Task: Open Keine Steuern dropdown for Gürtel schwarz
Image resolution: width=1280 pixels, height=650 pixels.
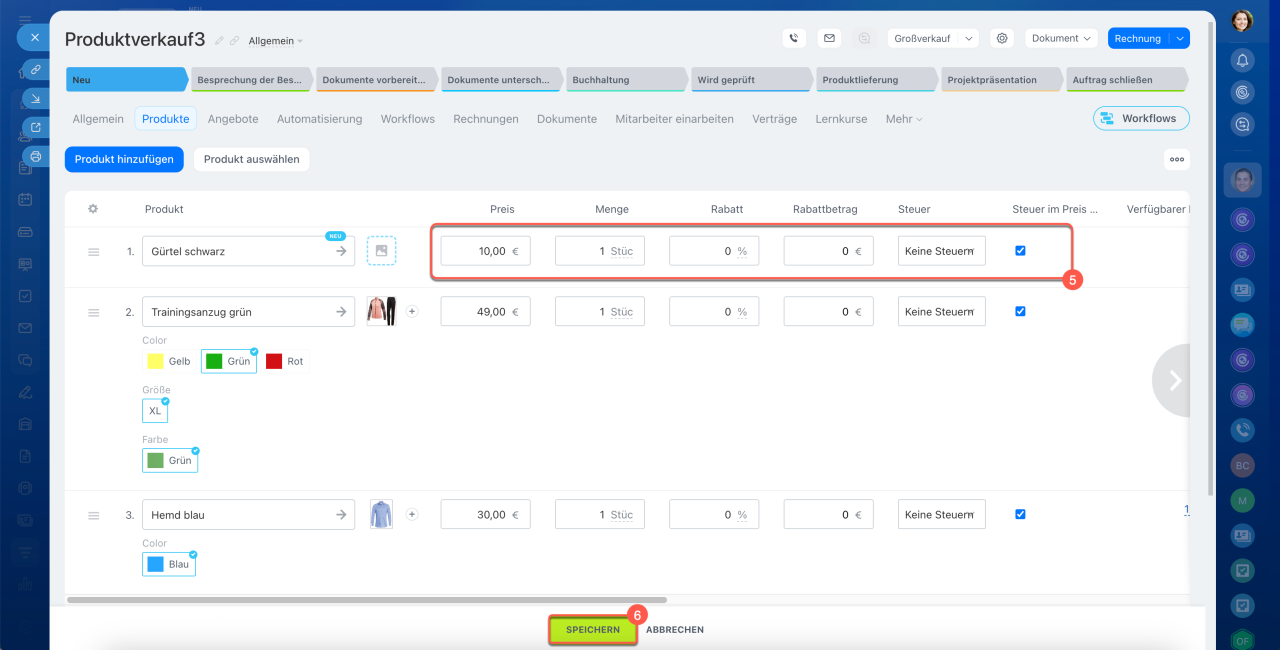Action: pos(941,251)
